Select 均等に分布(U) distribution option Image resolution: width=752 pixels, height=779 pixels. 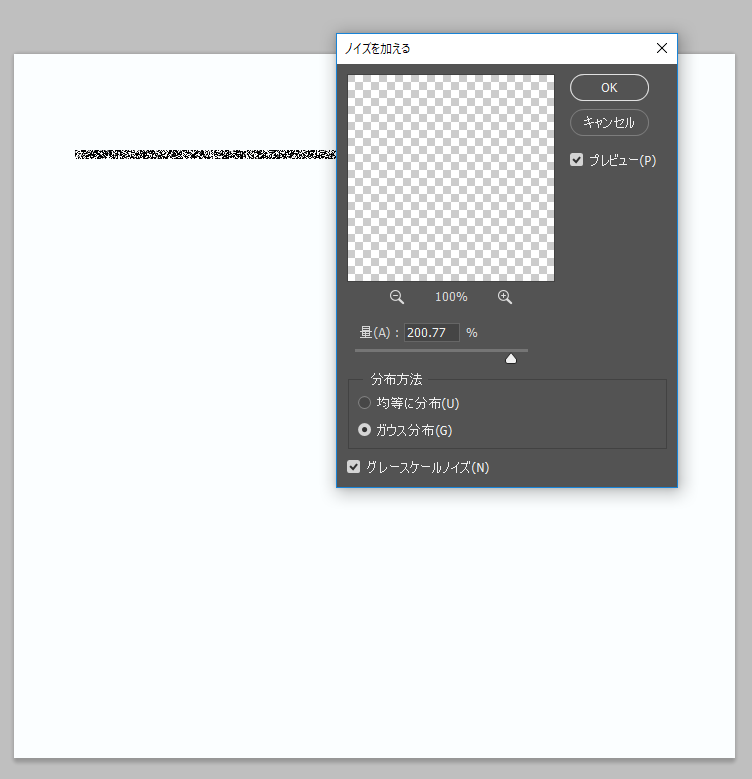[365, 402]
